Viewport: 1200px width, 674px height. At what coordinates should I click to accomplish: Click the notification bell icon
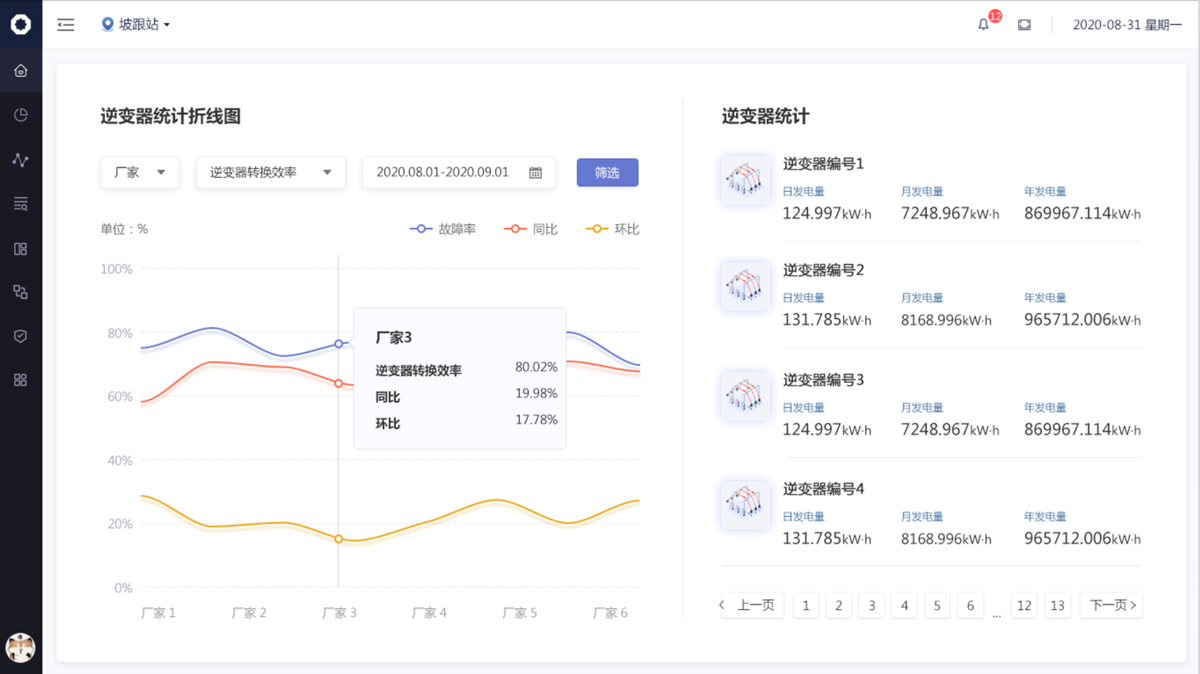pos(983,25)
